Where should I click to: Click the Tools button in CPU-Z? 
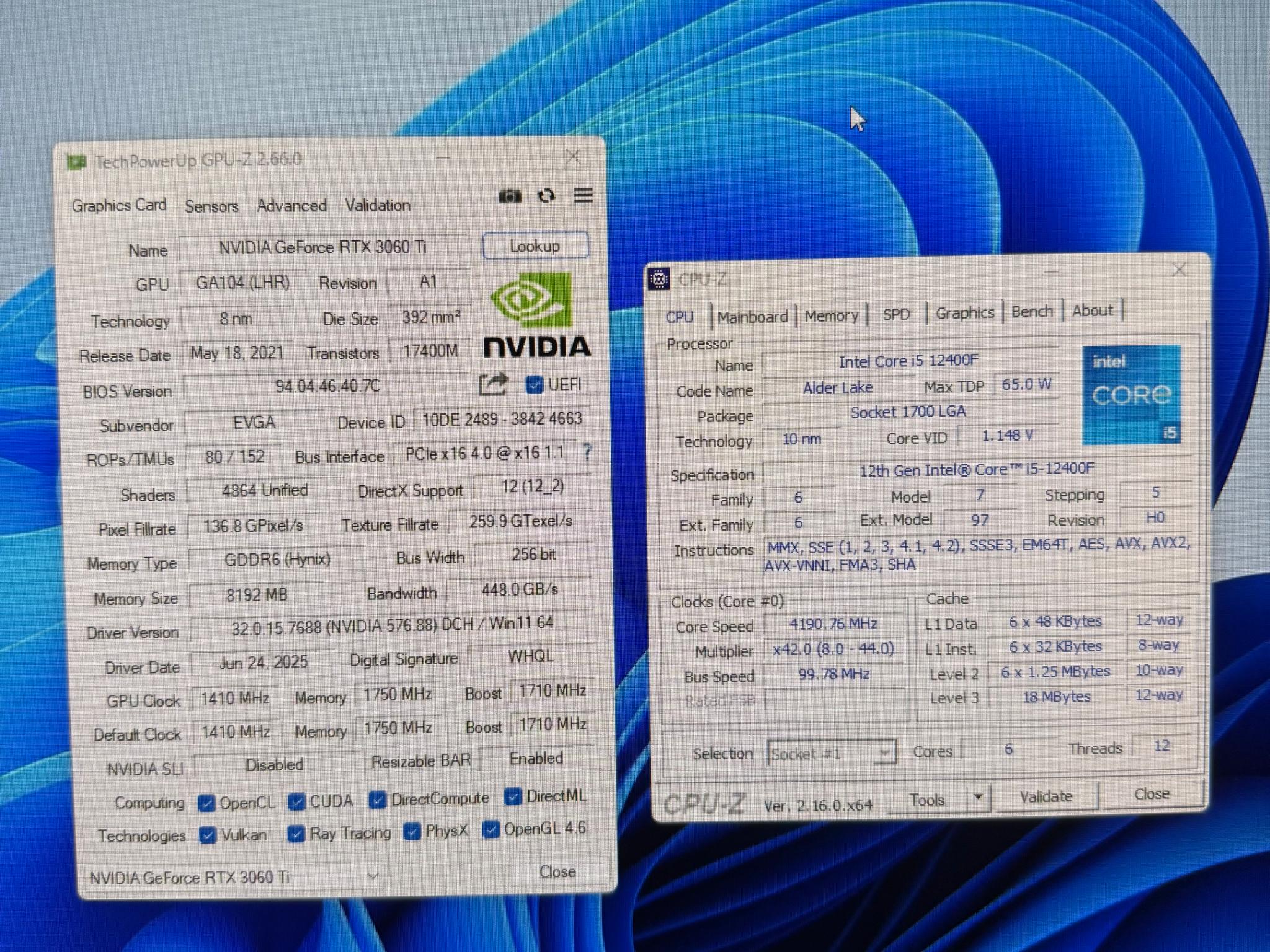coord(927,800)
